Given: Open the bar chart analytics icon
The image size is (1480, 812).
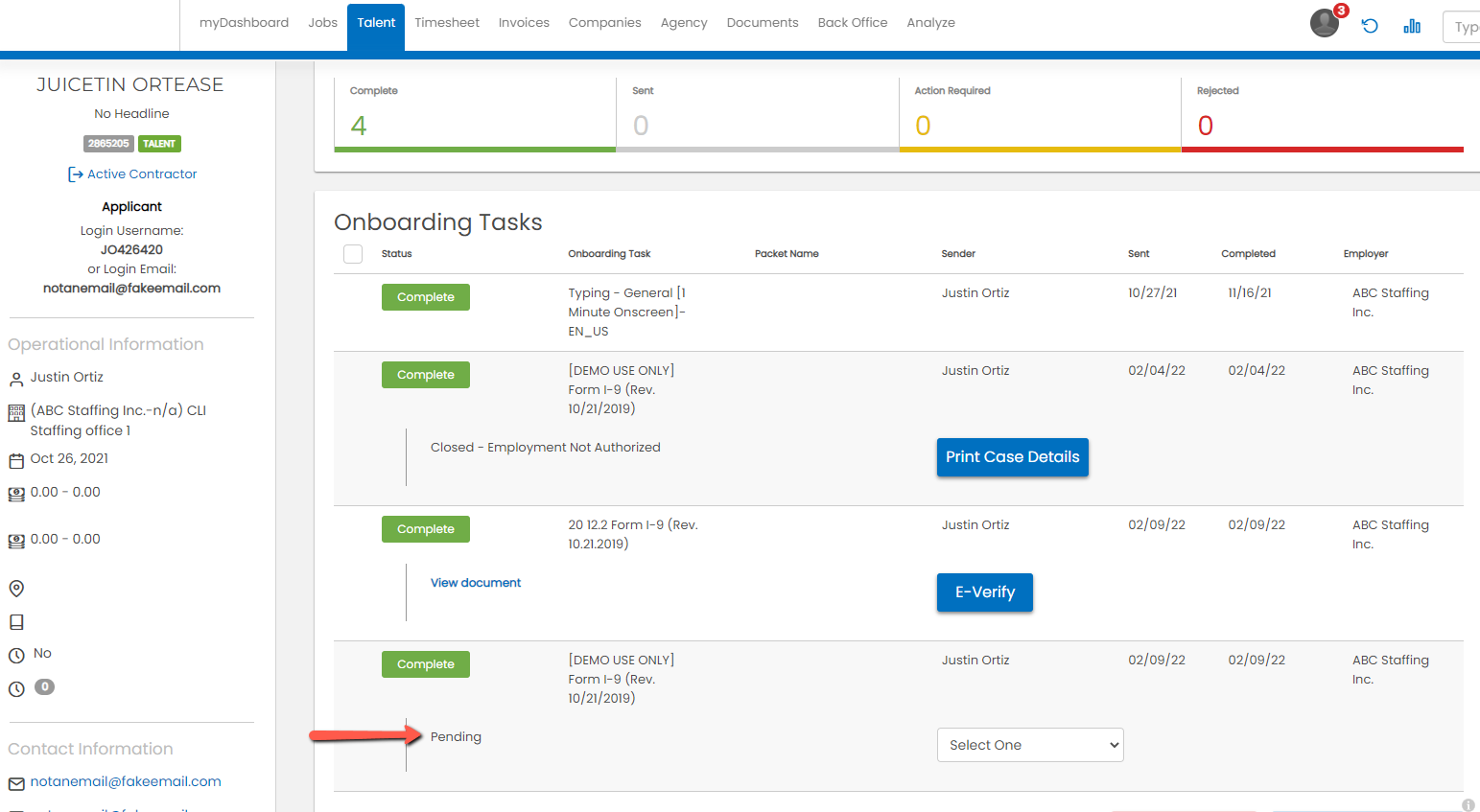Looking at the screenshot, I should point(1412,26).
